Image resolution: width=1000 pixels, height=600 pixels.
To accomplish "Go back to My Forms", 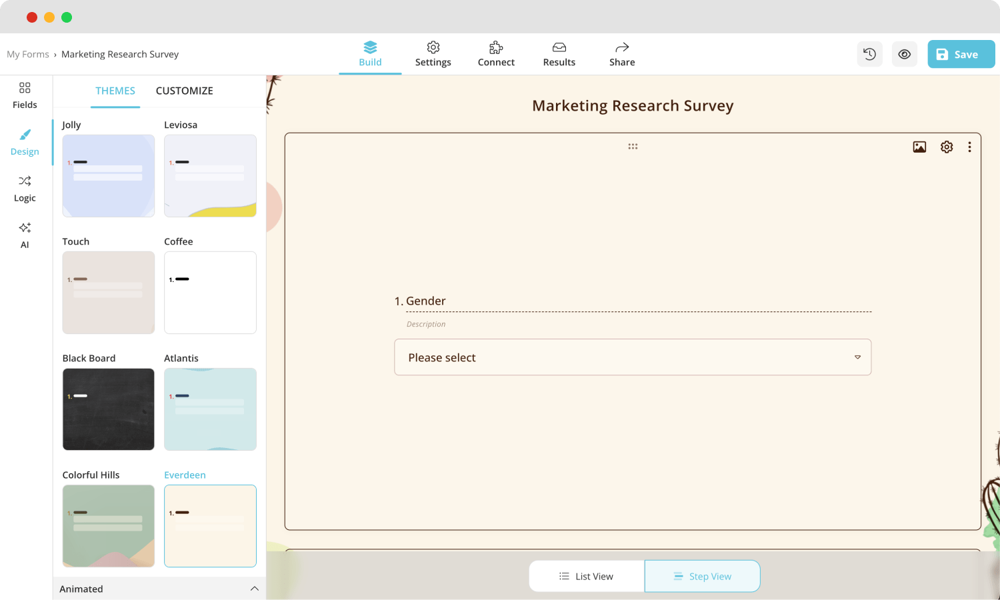I will tap(27, 54).
